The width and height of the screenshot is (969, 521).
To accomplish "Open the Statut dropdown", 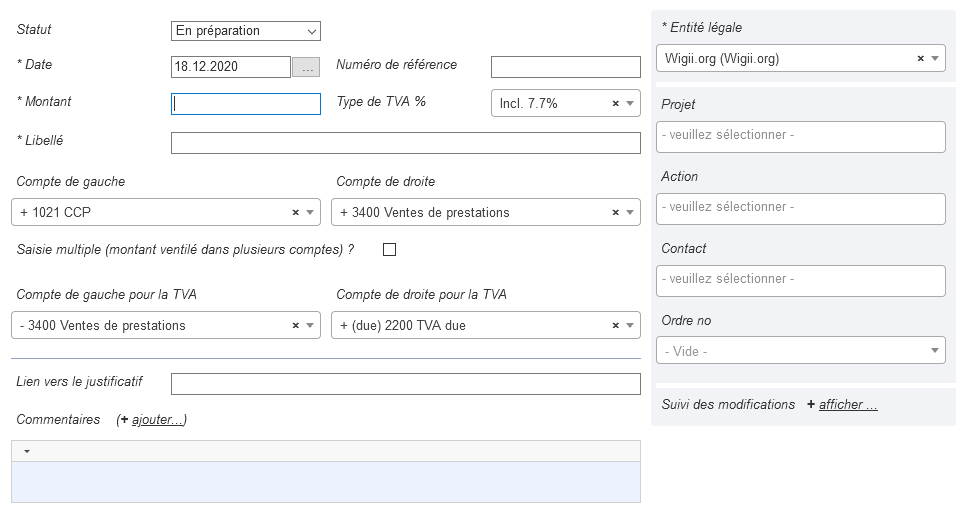I will [246, 31].
